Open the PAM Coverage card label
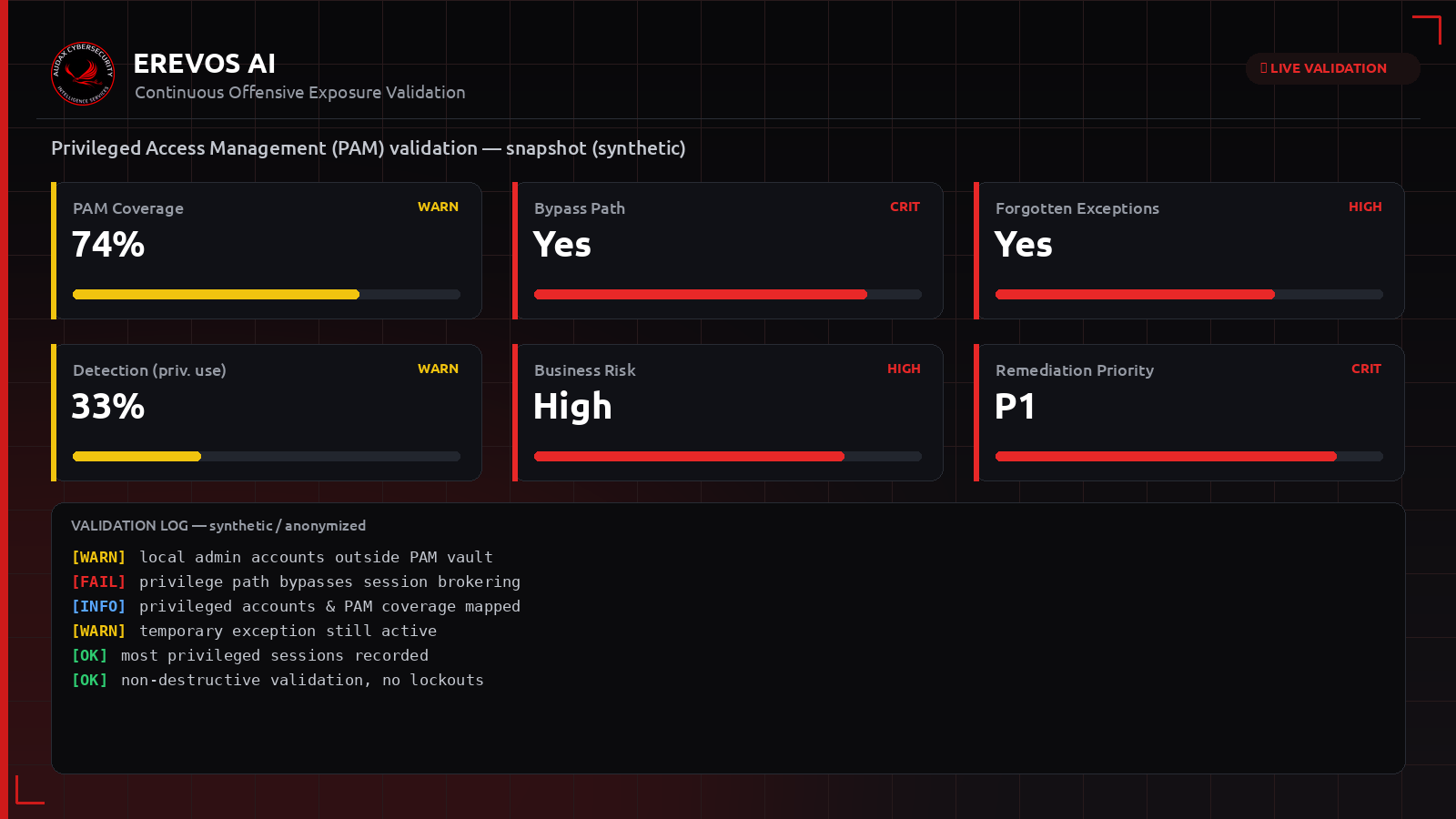Screen dimensions: 1456x819 point(128,208)
